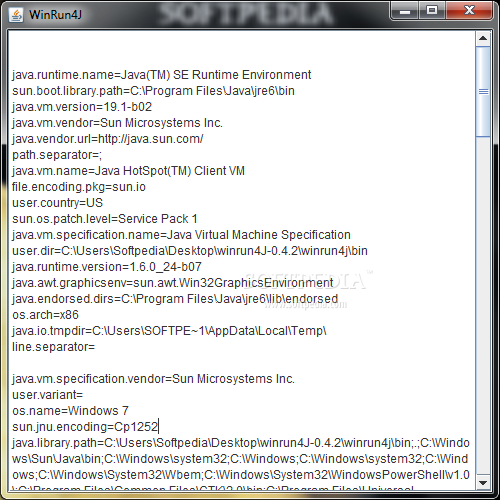
Task: Click the file.encoding.pkg=sun.io line
Action: (79, 187)
